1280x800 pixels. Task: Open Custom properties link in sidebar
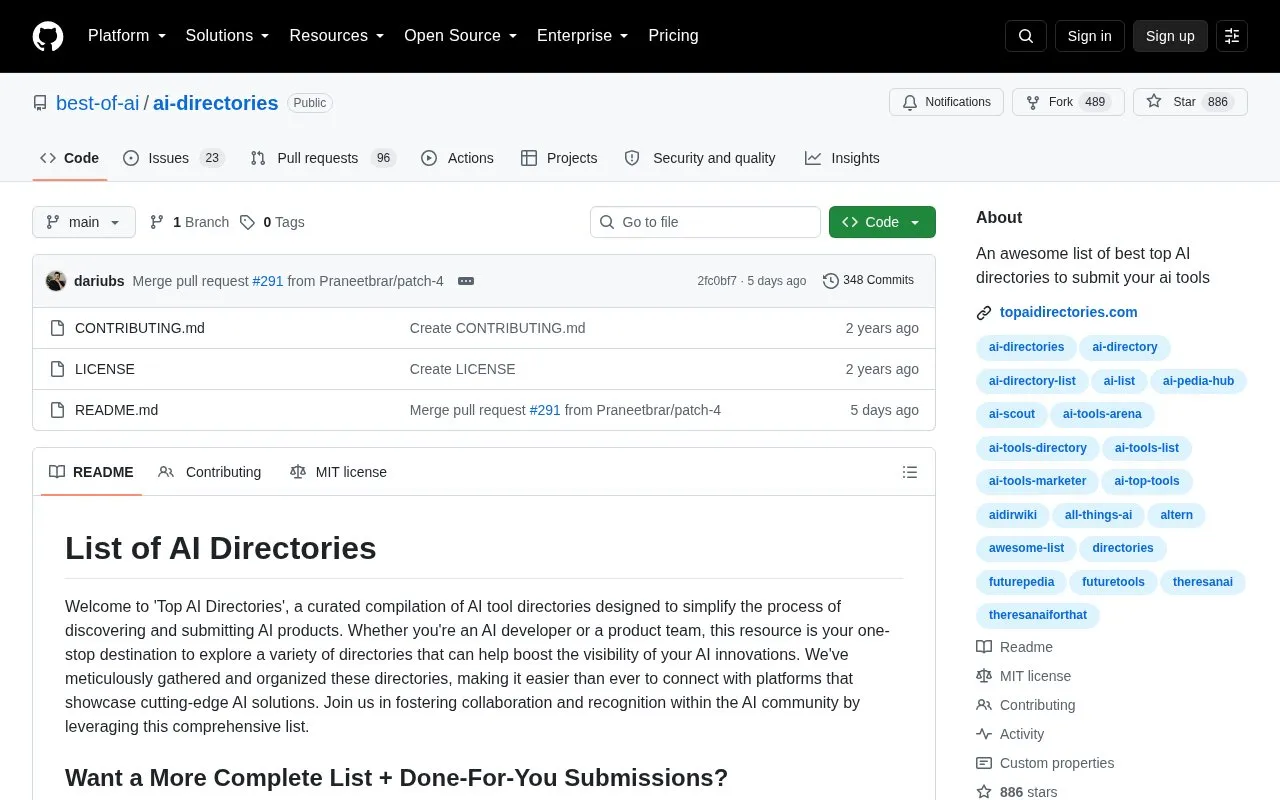coord(1045,763)
